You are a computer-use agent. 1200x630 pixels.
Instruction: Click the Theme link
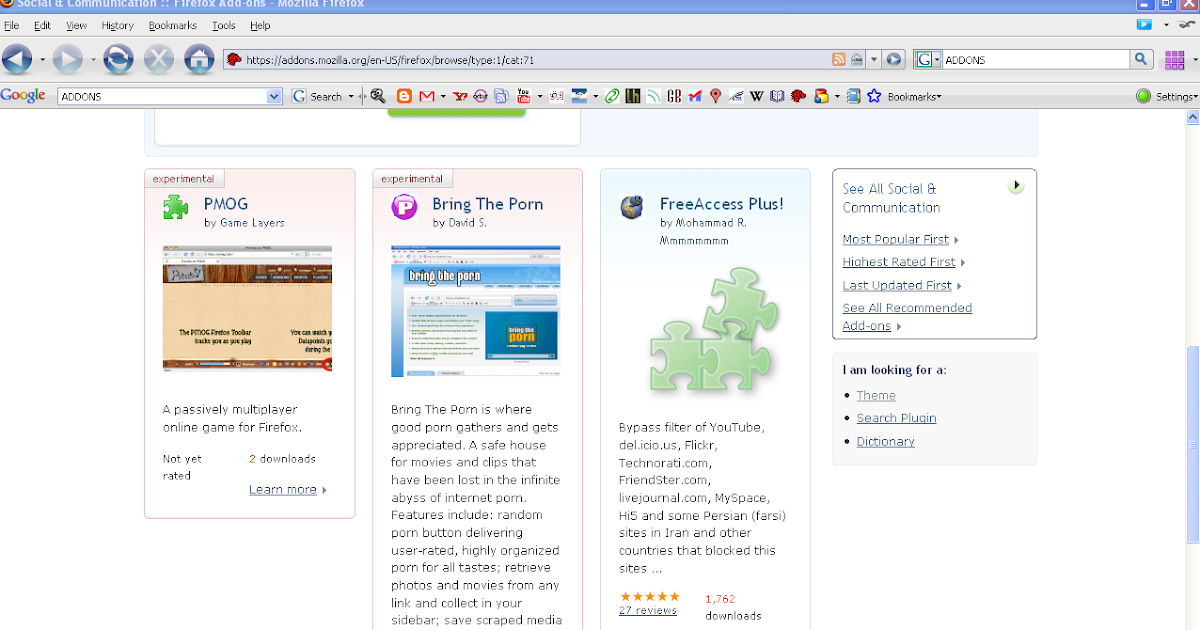(876, 395)
